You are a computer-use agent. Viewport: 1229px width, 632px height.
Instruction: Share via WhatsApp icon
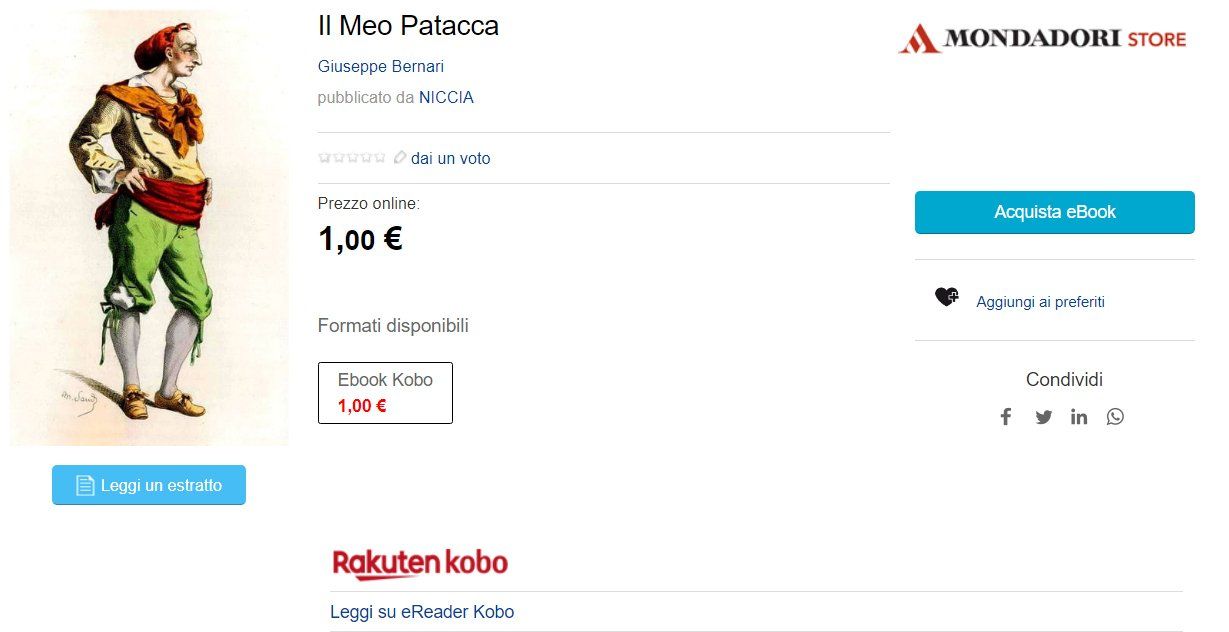[x=1115, y=417]
